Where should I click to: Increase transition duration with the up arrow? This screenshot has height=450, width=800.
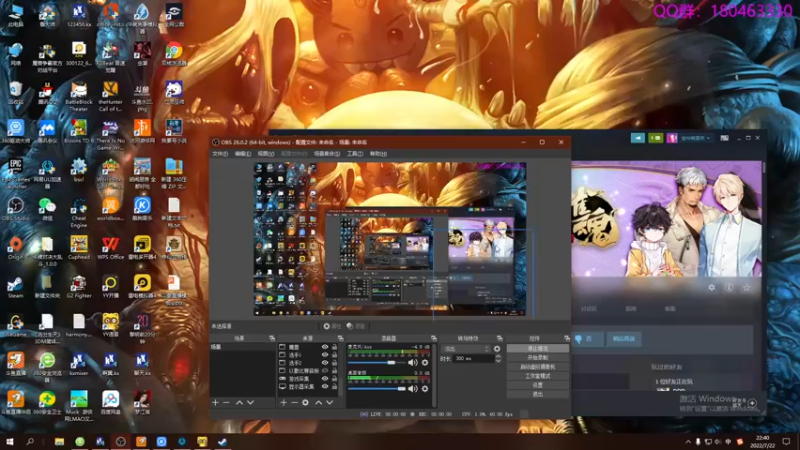pyautogui.click(x=498, y=357)
